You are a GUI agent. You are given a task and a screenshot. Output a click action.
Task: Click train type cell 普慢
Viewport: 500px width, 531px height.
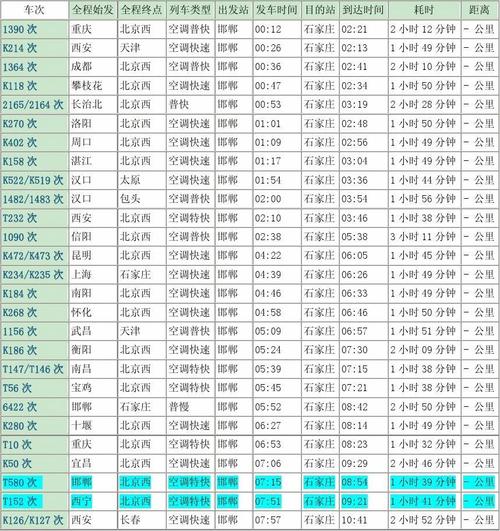179,407
